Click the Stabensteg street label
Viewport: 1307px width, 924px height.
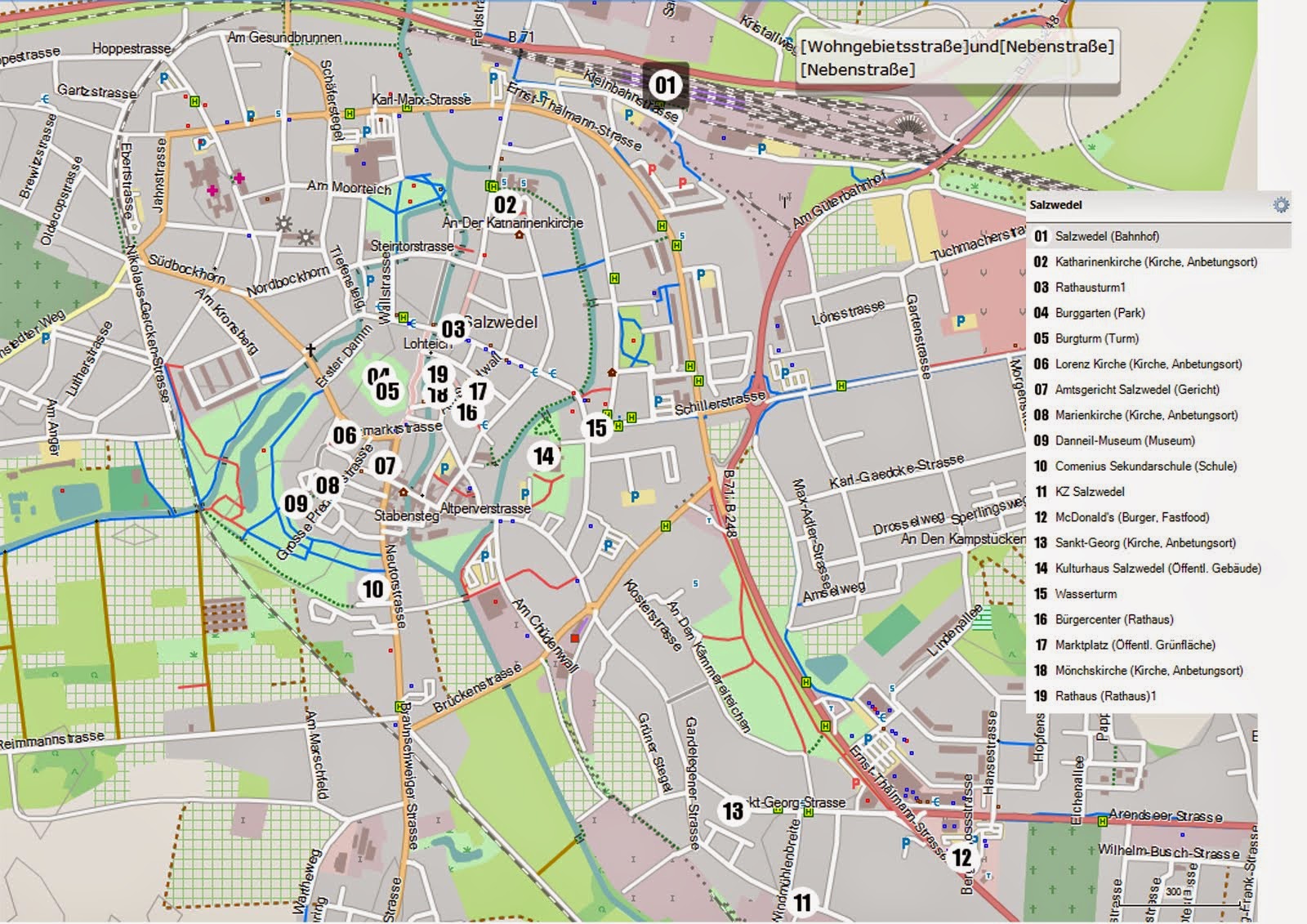(x=407, y=516)
